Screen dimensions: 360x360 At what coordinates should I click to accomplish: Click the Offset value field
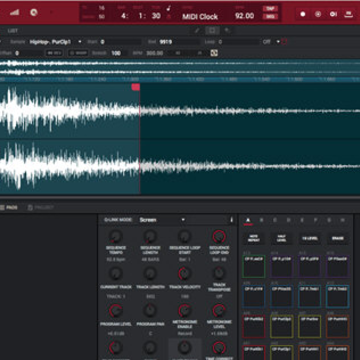(x=29, y=53)
